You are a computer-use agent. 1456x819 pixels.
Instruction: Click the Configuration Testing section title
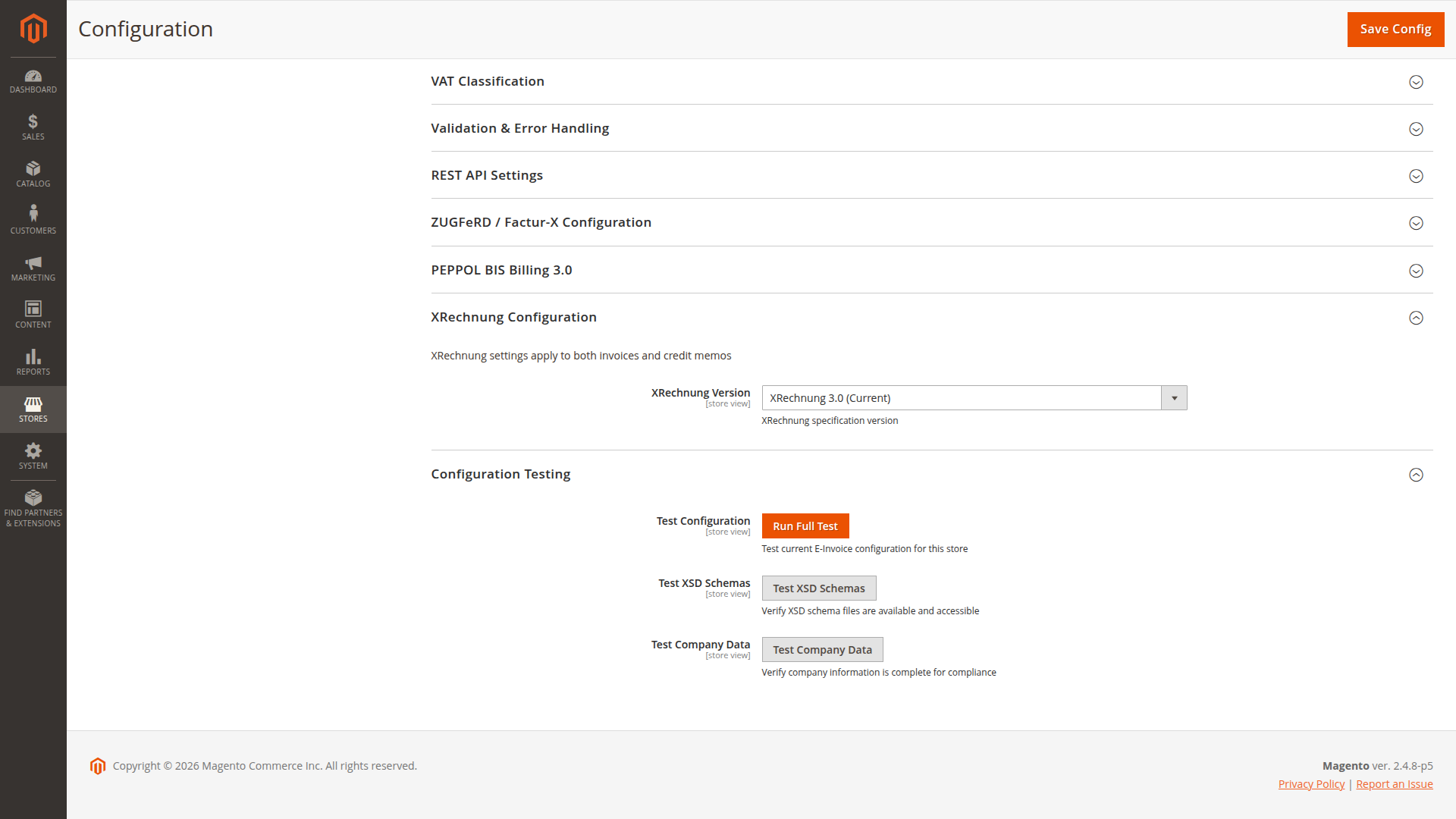click(500, 474)
